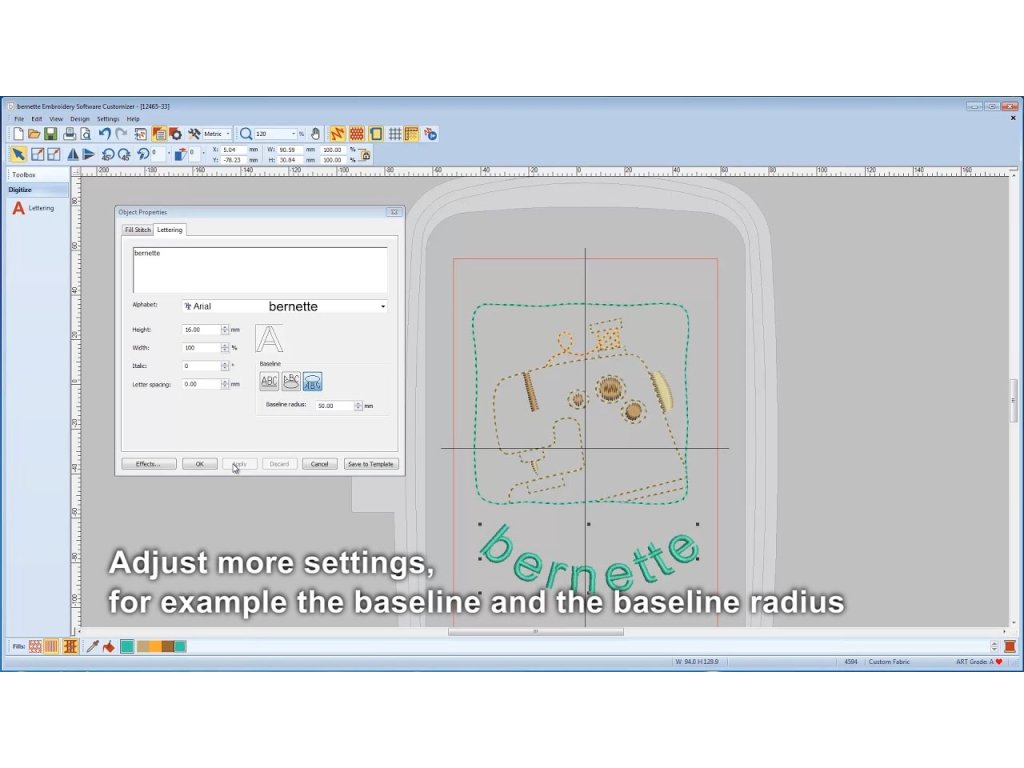1024x768 pixels.
Task: Toggle grid display icon
Action: [395, 134]
